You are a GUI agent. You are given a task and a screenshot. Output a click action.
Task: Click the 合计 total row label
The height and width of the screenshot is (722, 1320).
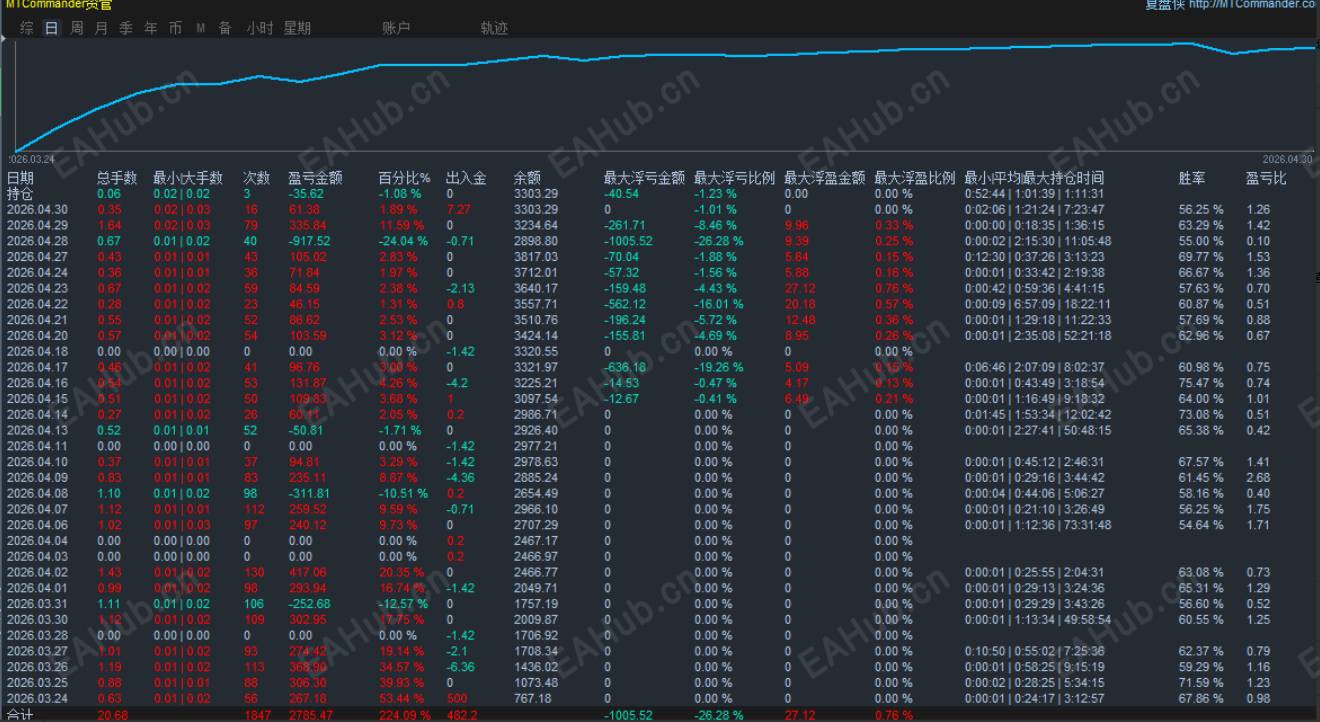click(20, 715)
